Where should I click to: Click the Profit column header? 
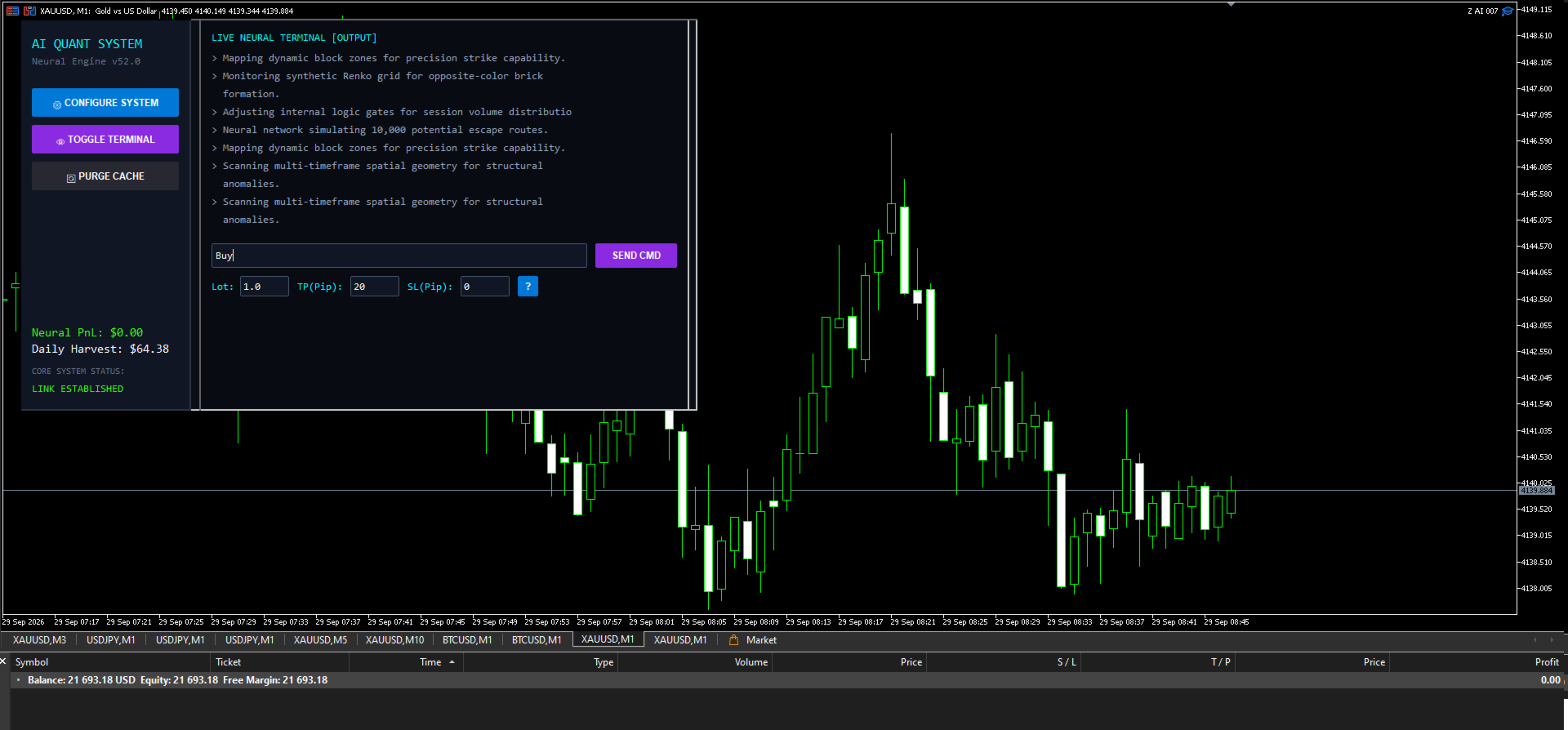point(1547,662)
